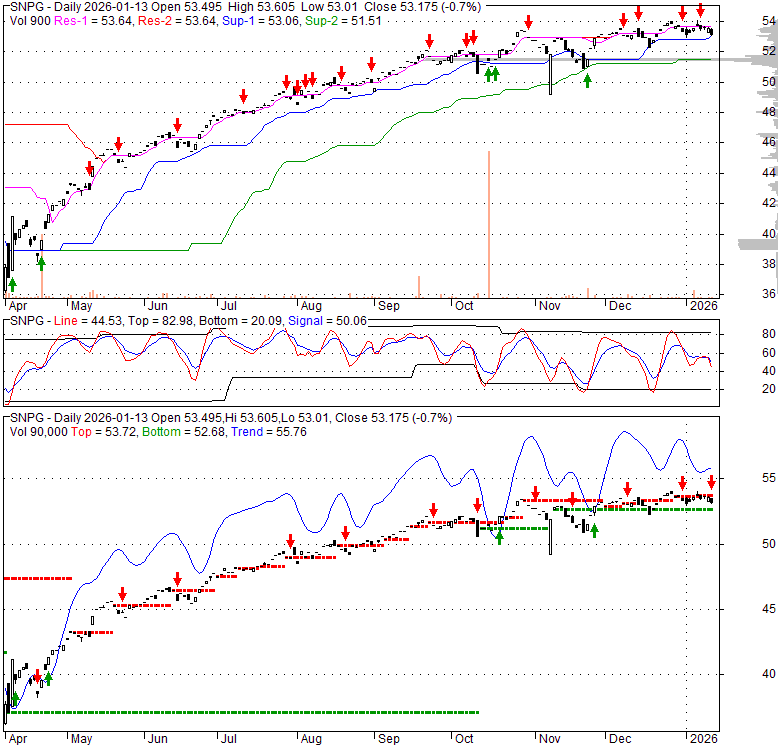Click the red down arrow above July in top chart

tap(243, 96)
